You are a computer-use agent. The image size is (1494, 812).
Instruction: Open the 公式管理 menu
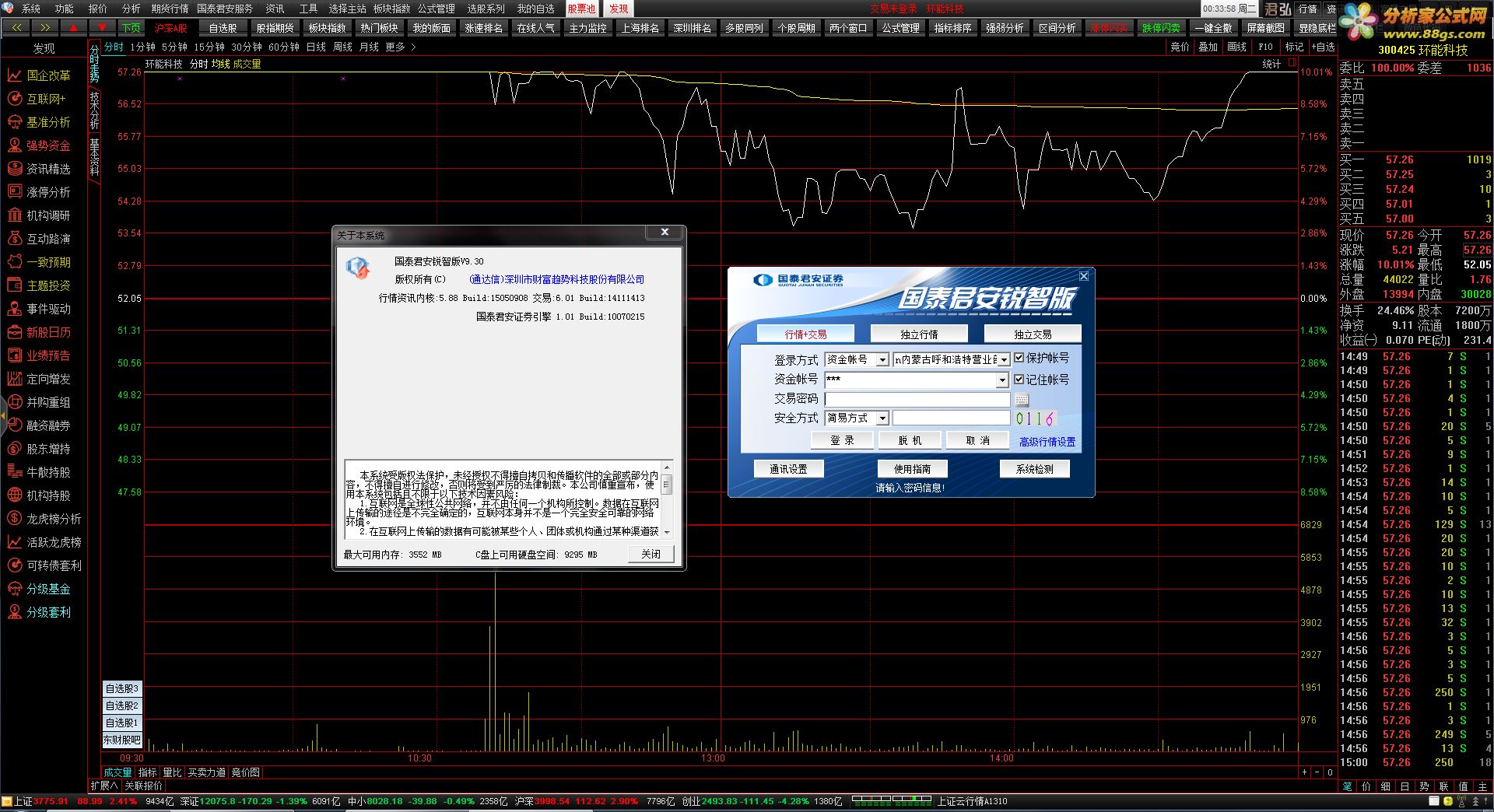click(437, 9)
